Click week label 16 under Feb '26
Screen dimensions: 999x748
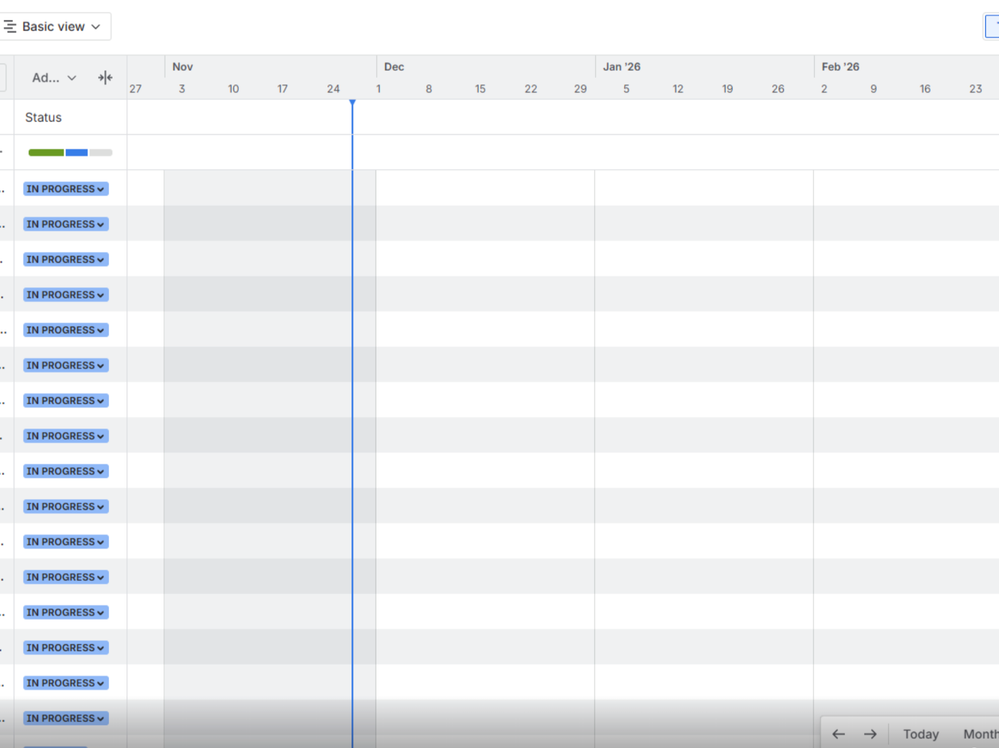tap(925, 89)
